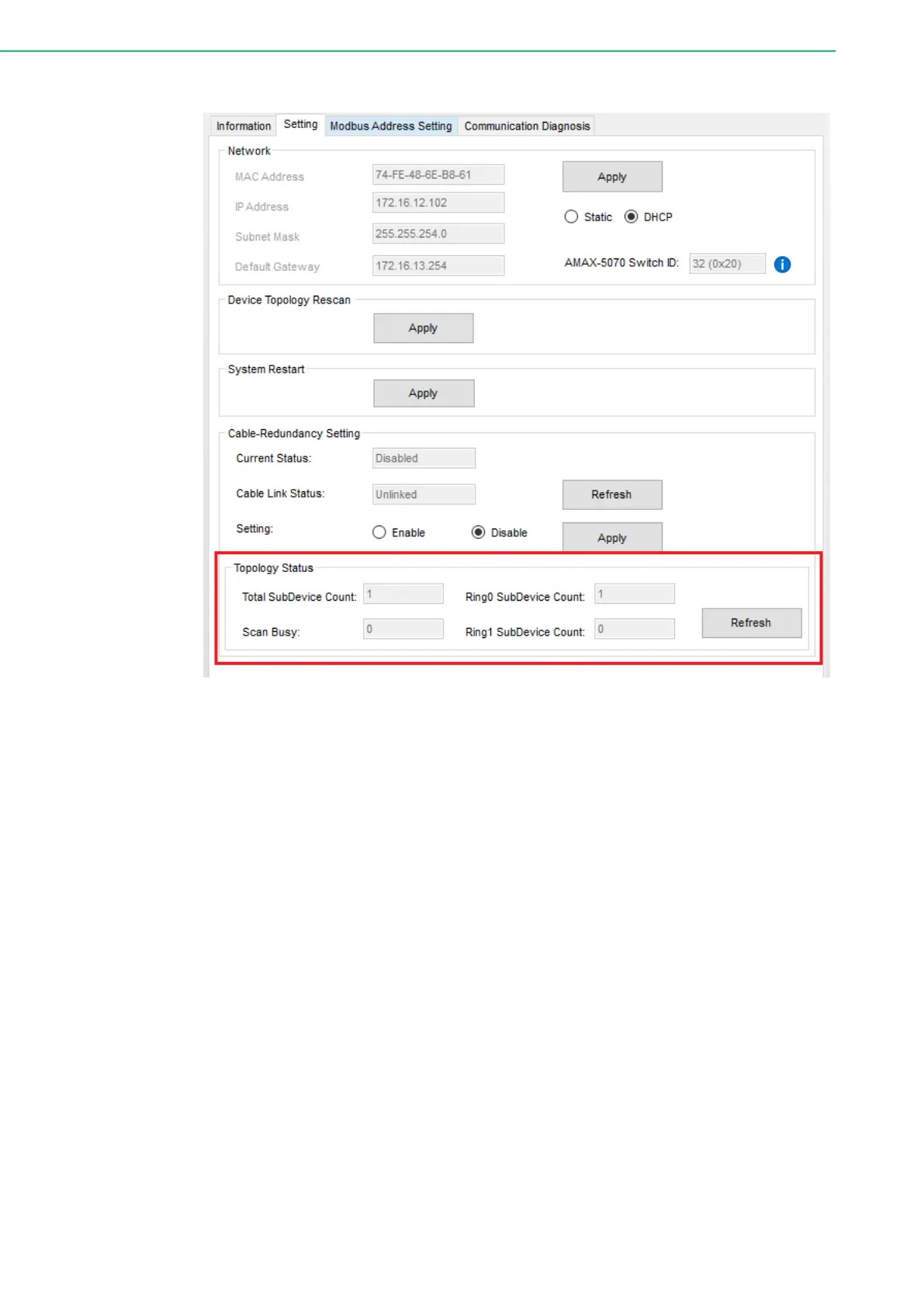The width and height of the screenshot is (924, 1307).
Task: Open the Information tab
Action: [x=243, y=126]
